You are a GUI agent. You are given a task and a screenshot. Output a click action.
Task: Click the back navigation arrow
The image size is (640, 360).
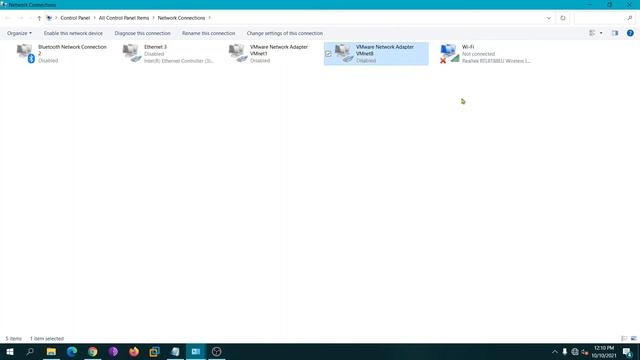tap(8, 18)
